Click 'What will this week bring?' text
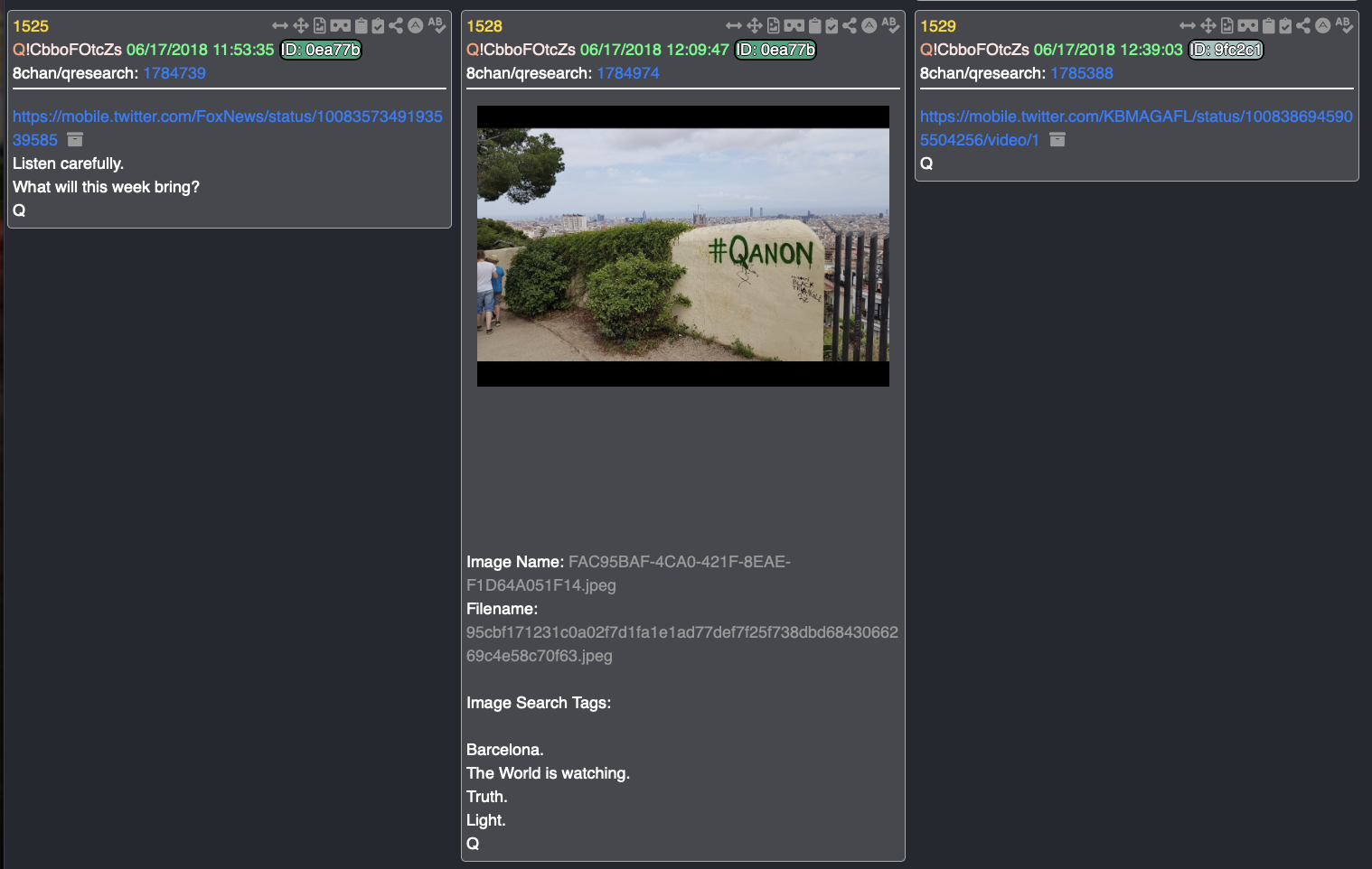 click(x=106, y=187)
